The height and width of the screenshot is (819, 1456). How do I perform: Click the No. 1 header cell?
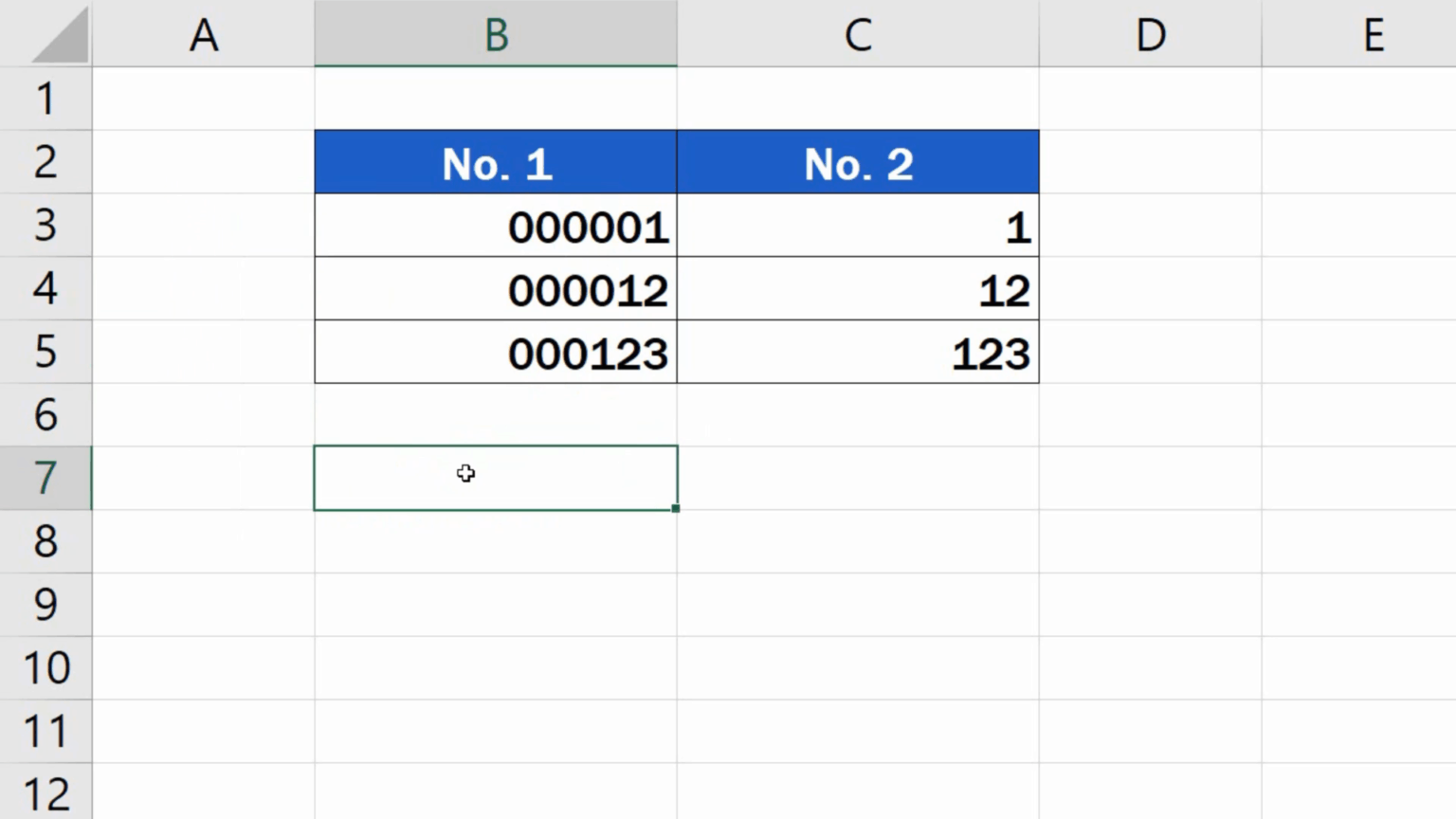click(496, 161)
